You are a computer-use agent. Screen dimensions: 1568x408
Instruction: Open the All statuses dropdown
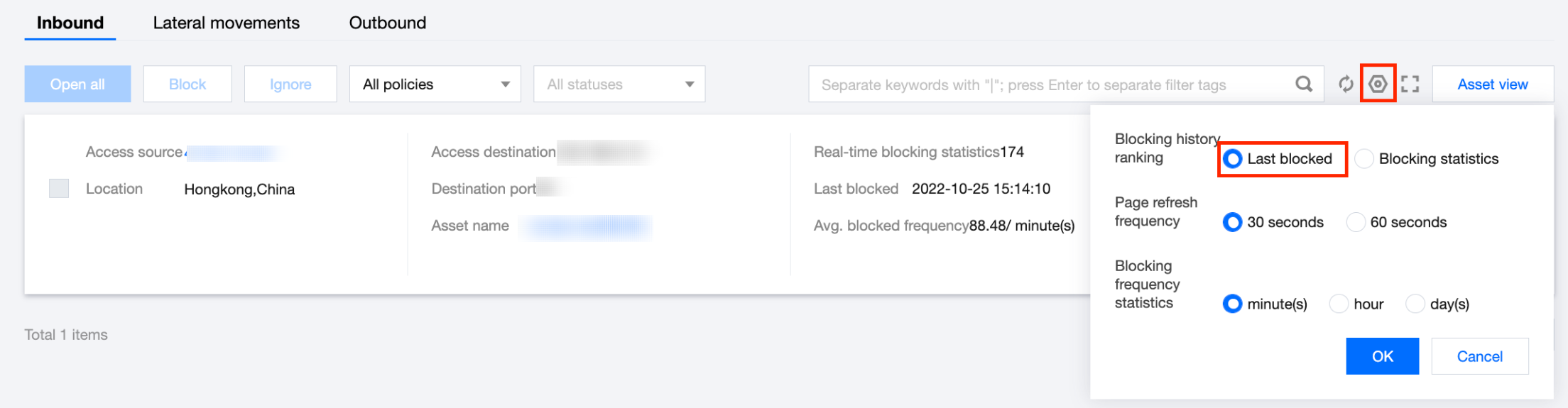pos(619,84)
